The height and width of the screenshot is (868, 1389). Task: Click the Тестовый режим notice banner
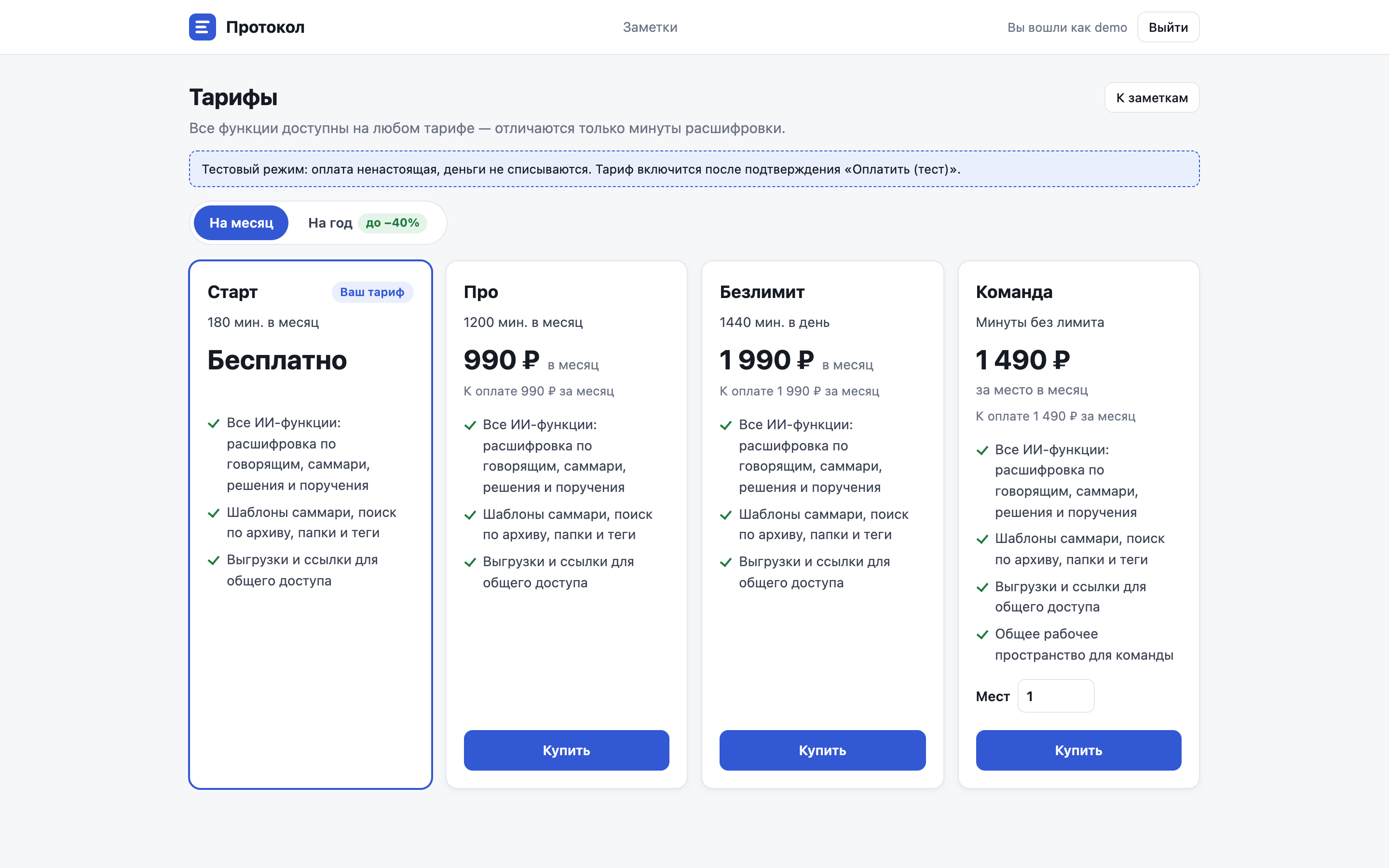(x=694, y=169)
